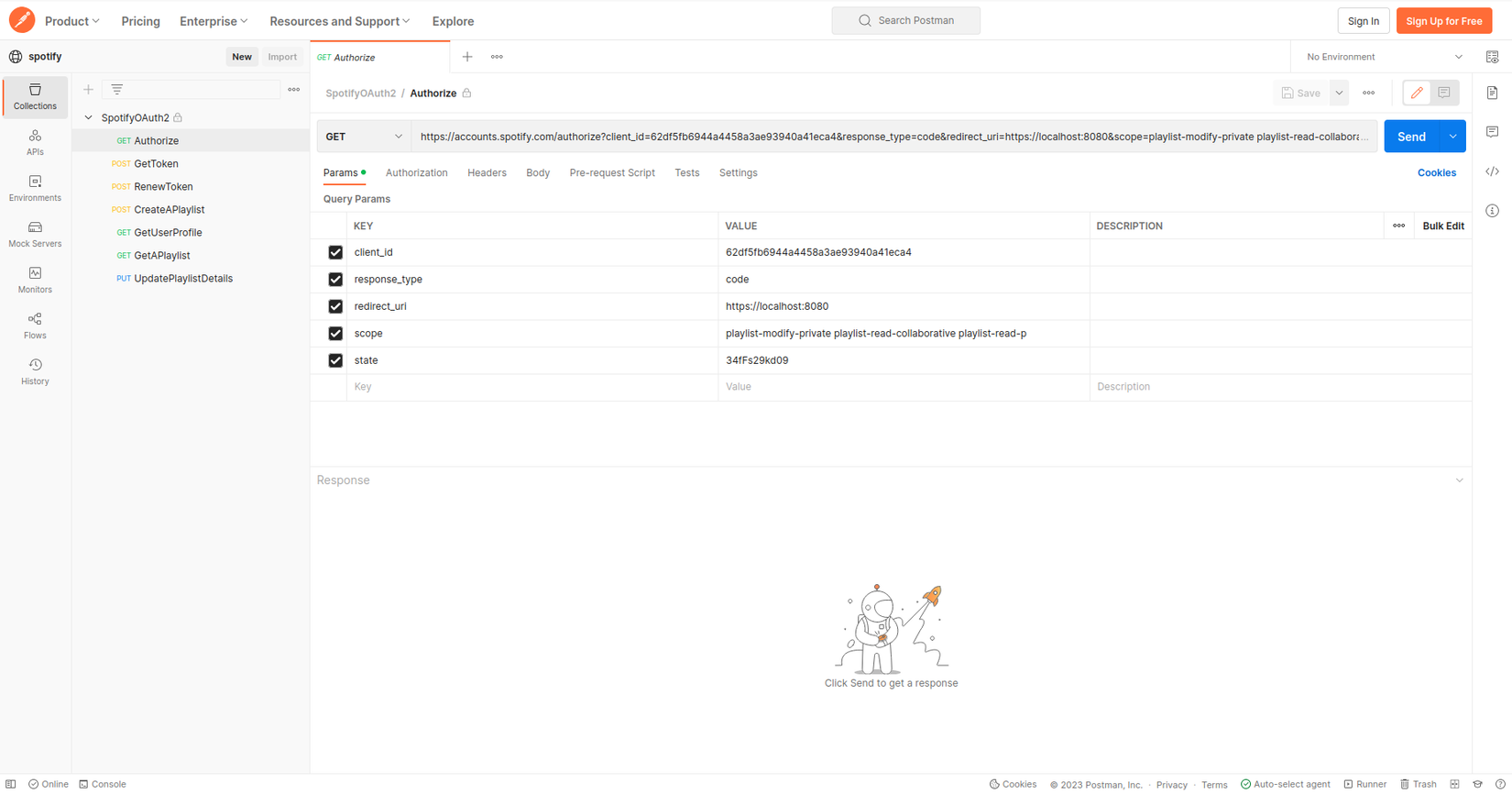This screenshot has height=794, width=1512.
Task: Uncheck the response_type parameter checkbox
Action: (335, 280)
